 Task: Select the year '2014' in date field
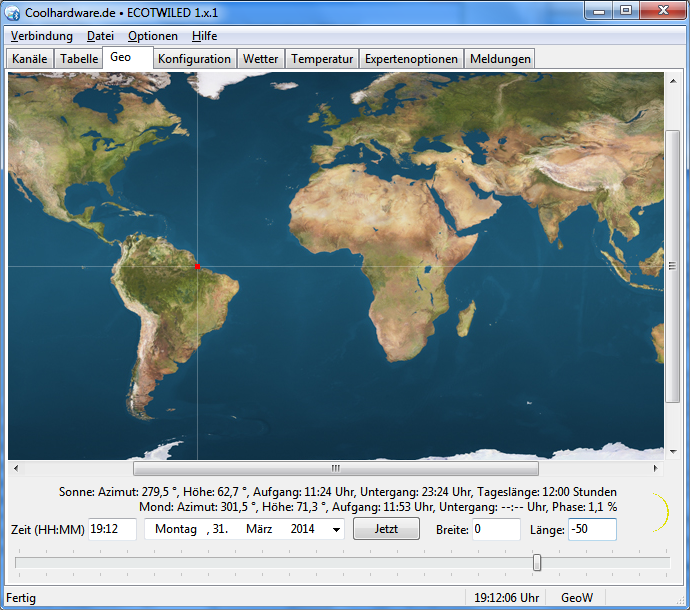point(302,529)
